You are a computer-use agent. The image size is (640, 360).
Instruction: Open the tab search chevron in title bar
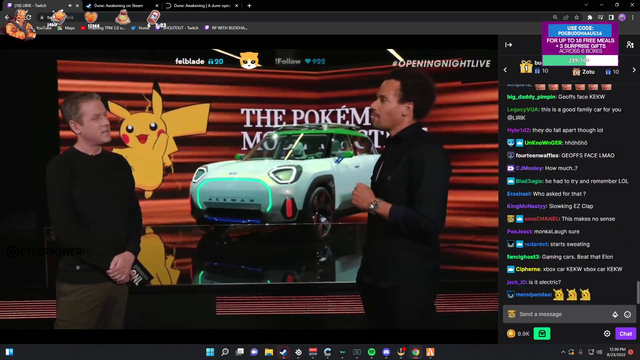[586, 5]
